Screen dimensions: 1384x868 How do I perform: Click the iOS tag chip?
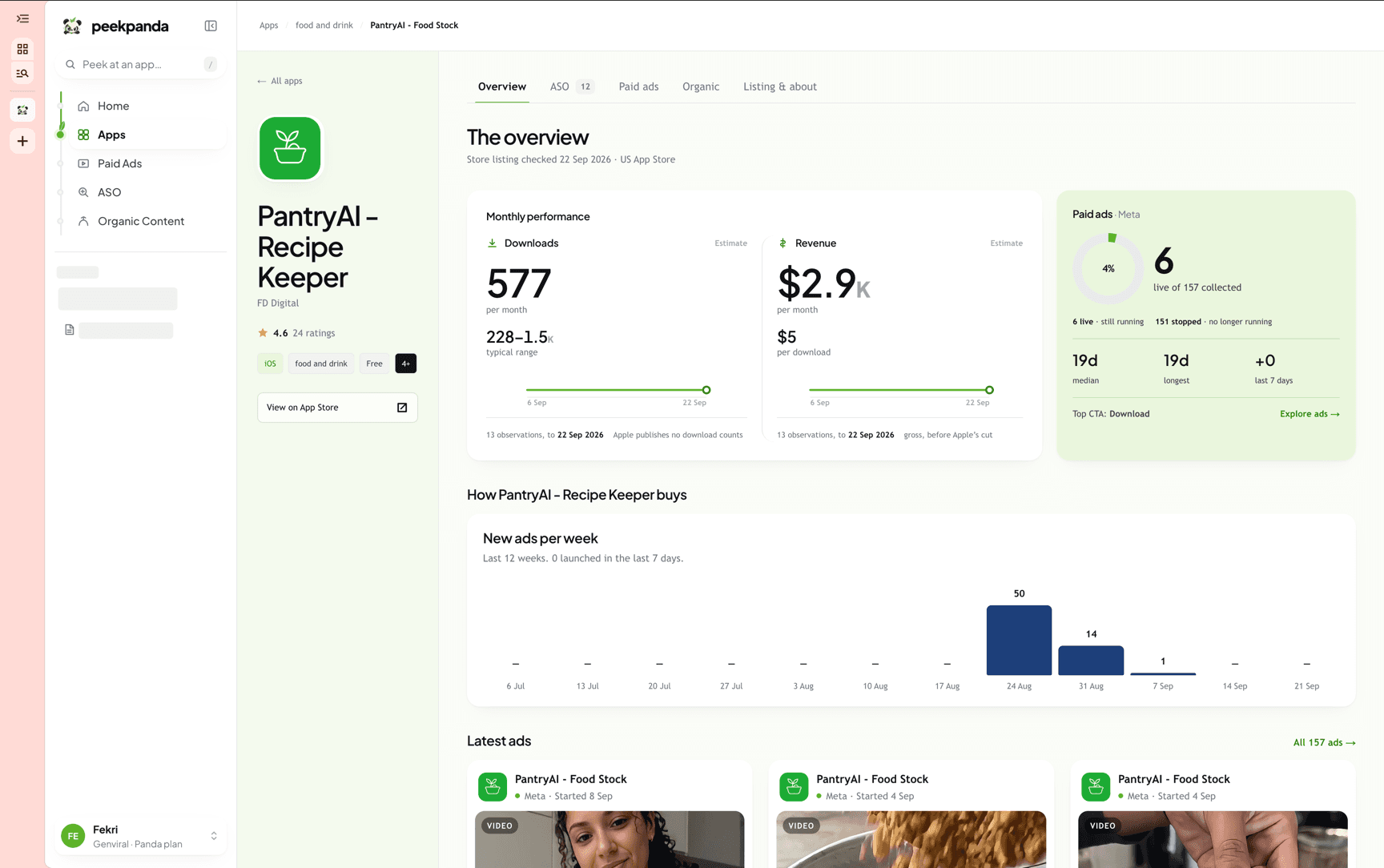click(270, 364)
